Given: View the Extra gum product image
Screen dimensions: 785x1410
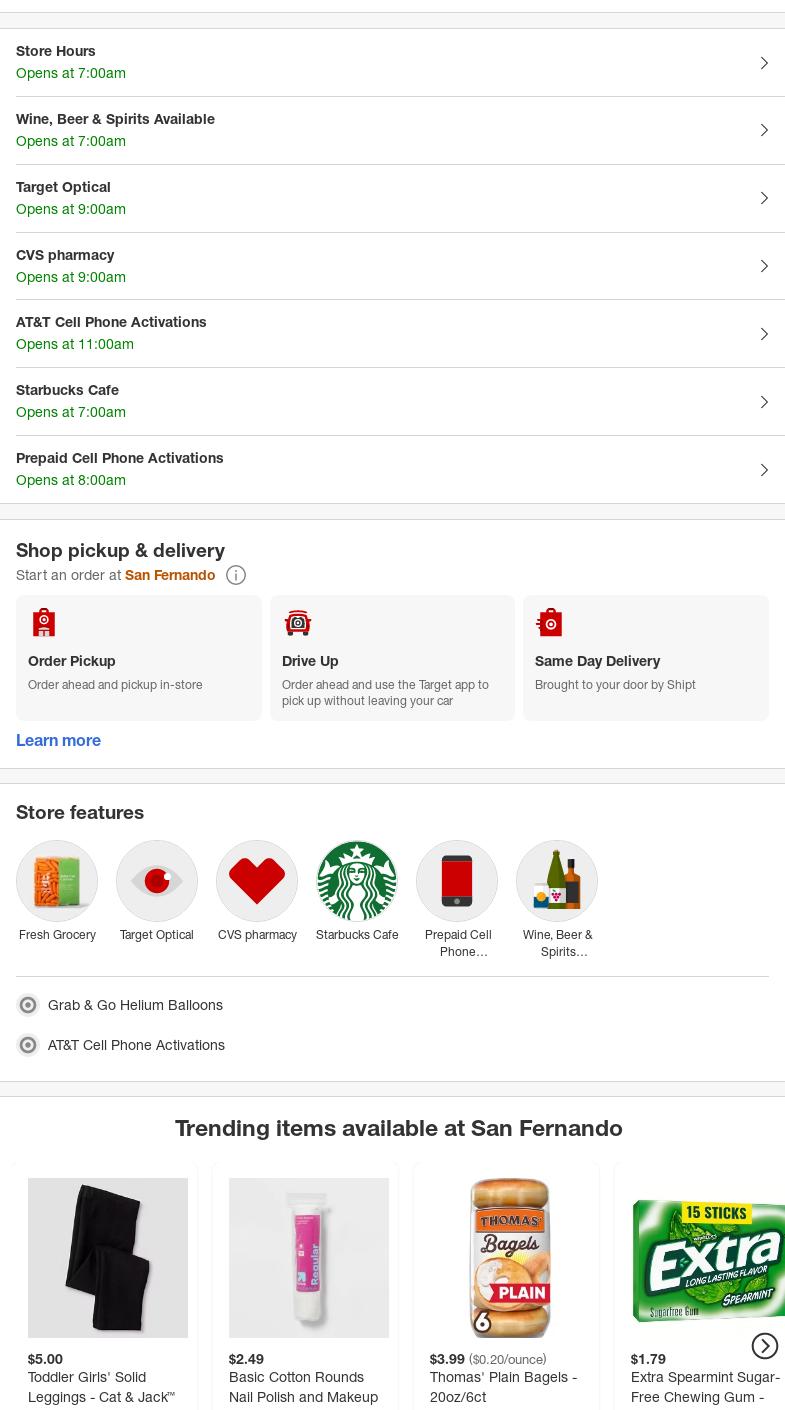Looking at the screenshot, I should point(708,1258).
